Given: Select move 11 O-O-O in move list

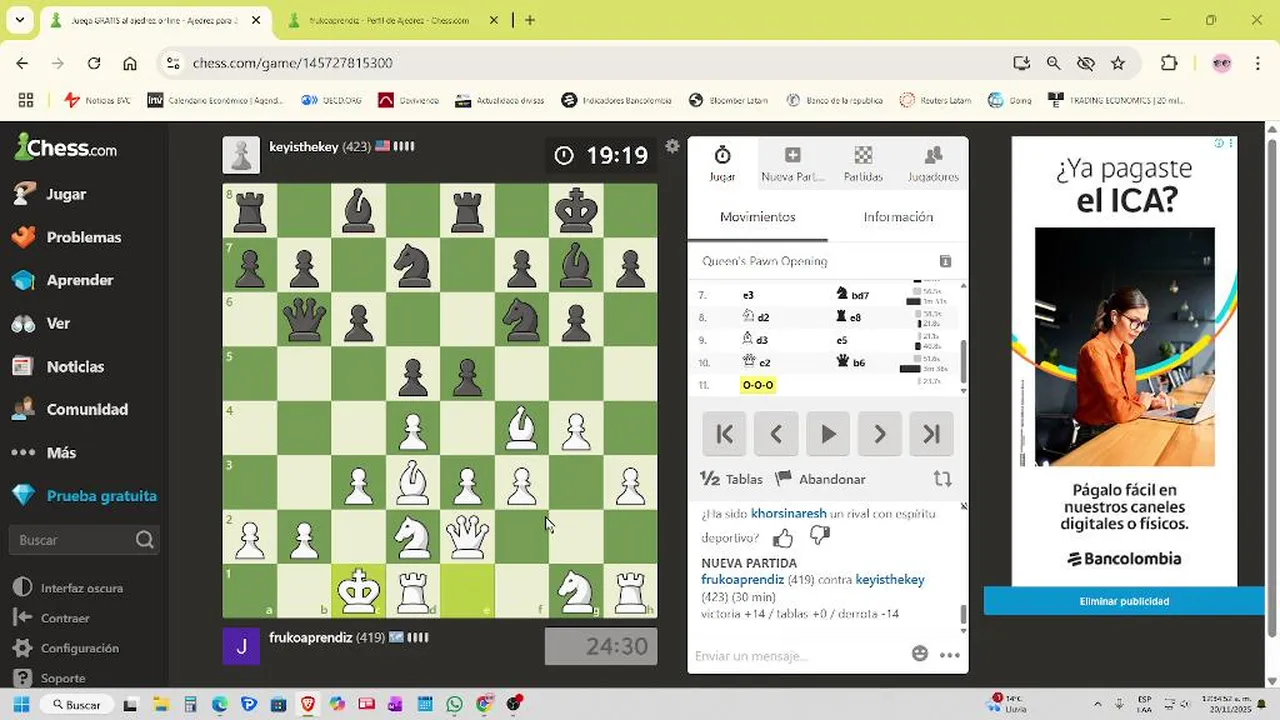Looking at the screenshot, I should point(757,385).
